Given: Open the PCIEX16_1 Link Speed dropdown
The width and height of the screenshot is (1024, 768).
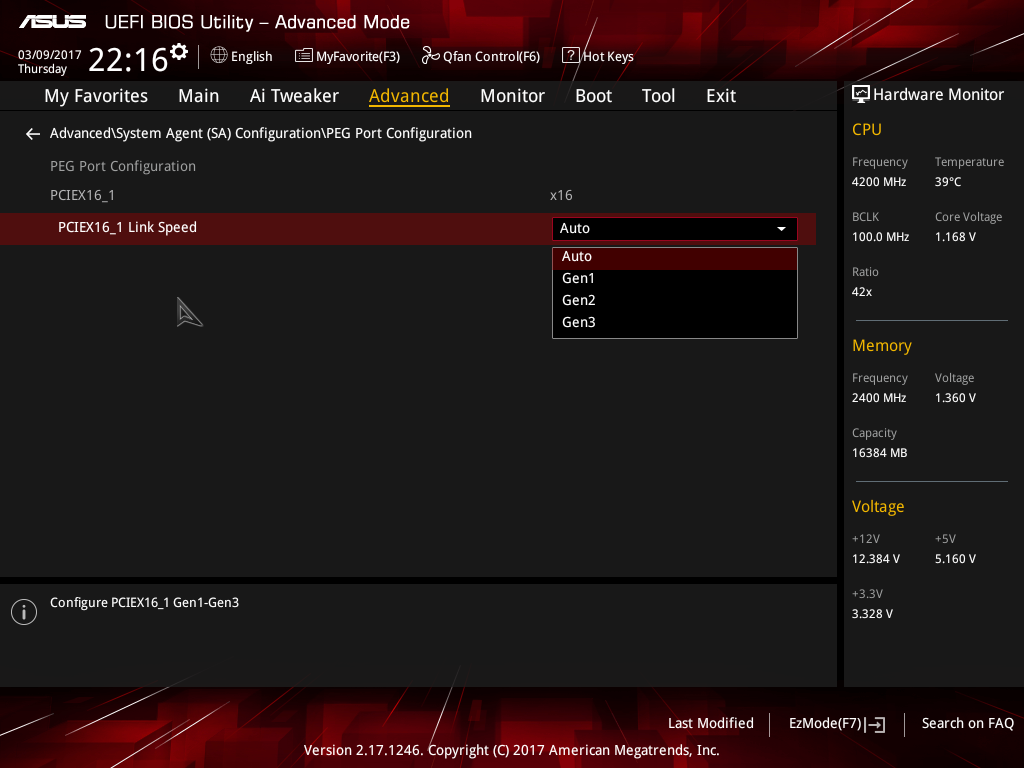Looking at the screenshot, I should [675, 229].
